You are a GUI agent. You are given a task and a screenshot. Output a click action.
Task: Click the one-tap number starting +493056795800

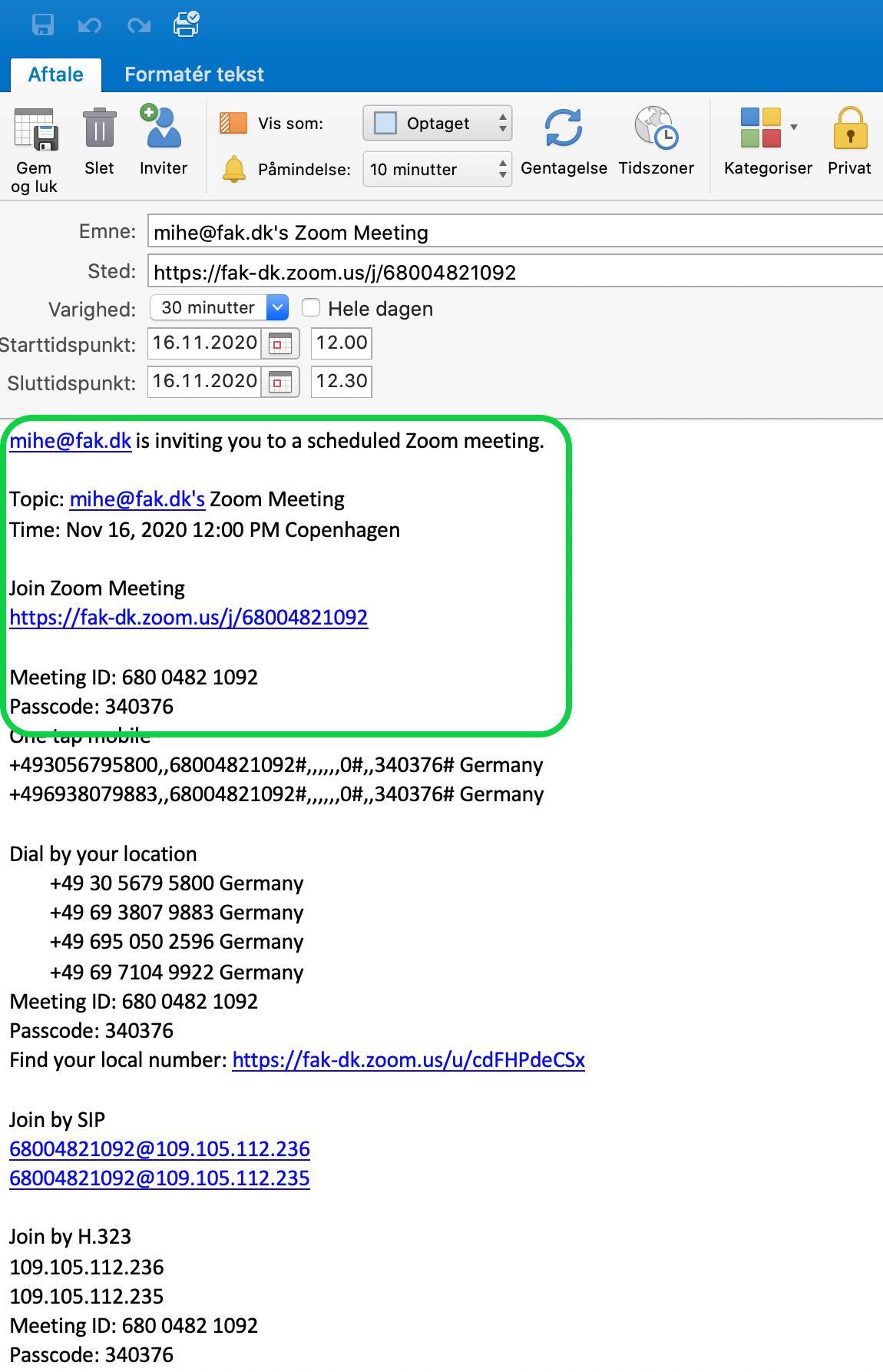click(276, 765)
